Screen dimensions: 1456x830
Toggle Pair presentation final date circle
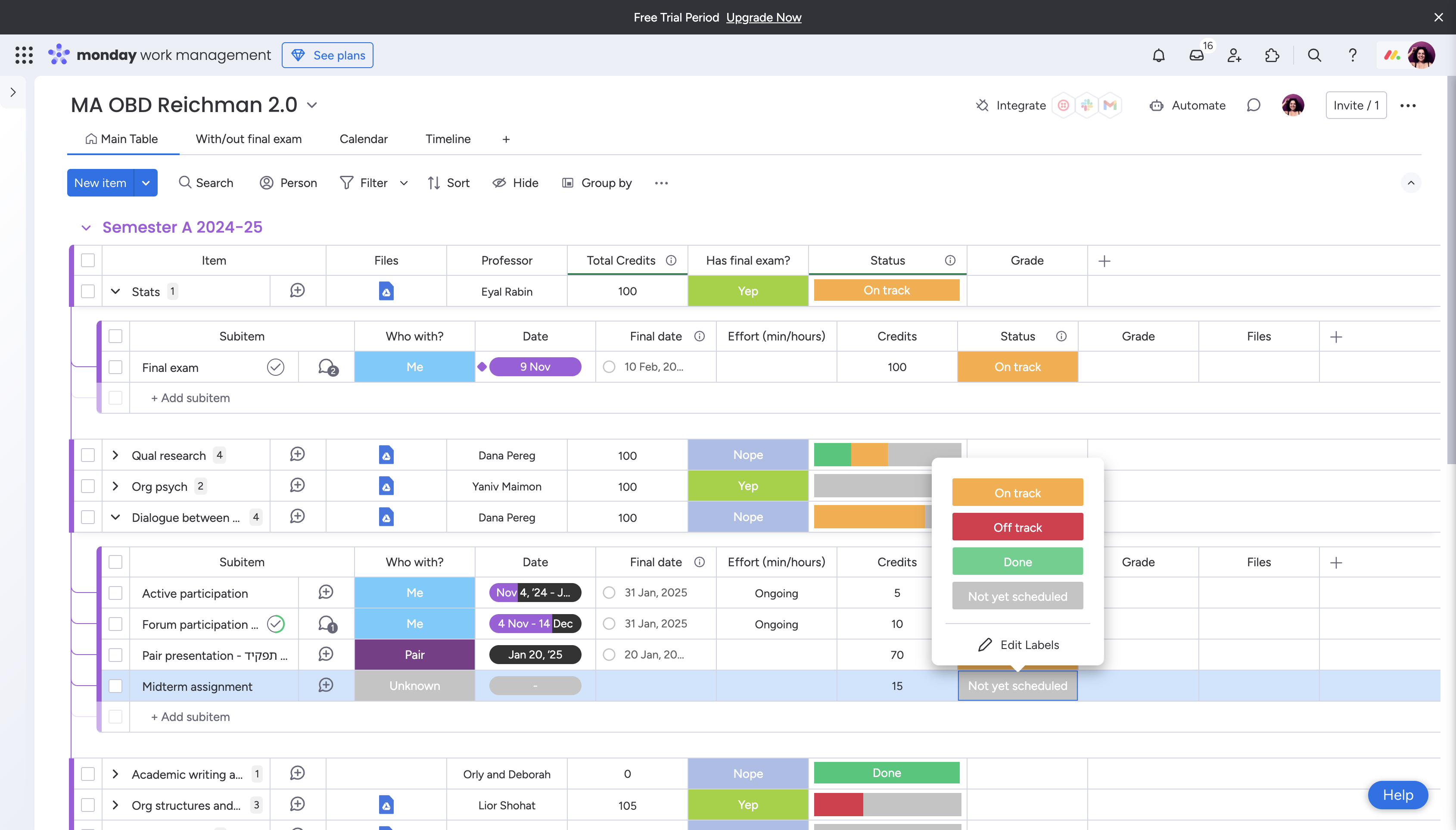tap(609, 655)
